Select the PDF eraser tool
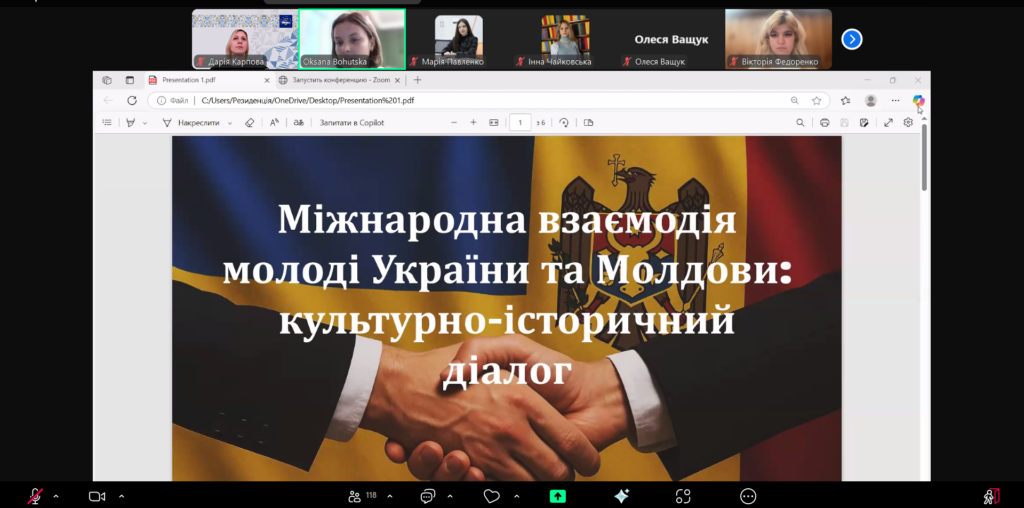 tap(249, 122)
